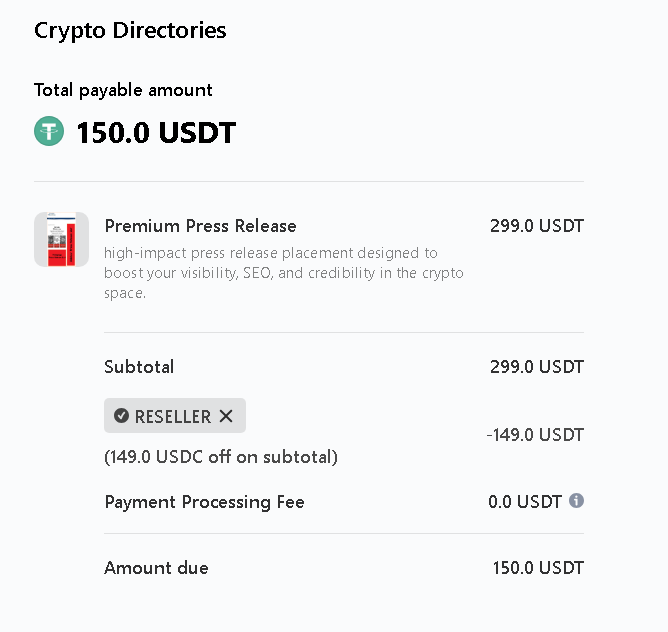668x632 pixels.
Task: Remove the RESELLER coupon with X
Action: 226,416
